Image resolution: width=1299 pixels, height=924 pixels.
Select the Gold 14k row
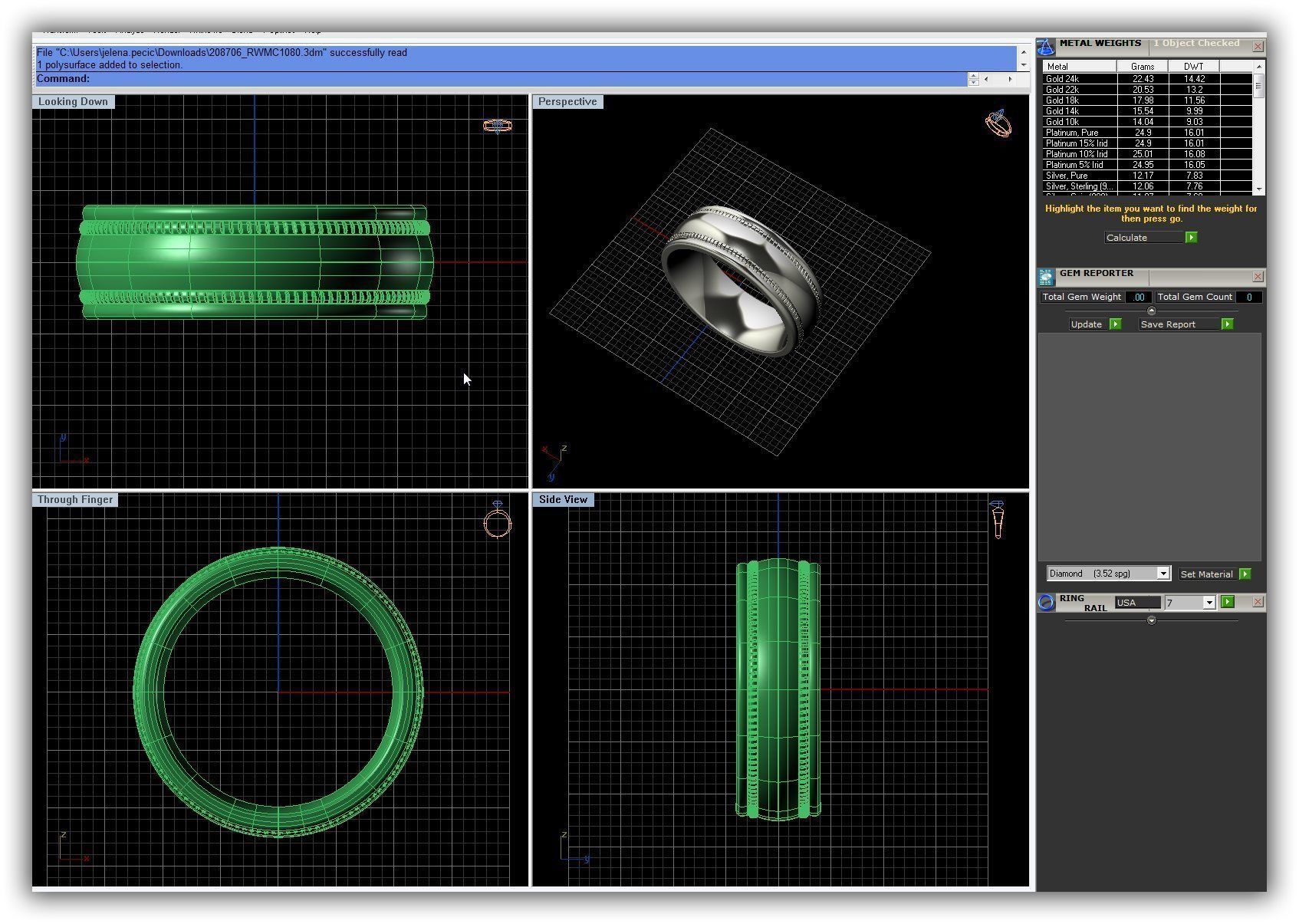1147,110
